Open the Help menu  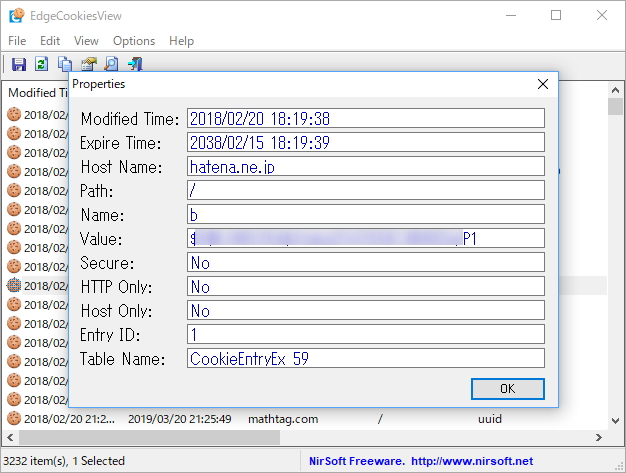181,41
